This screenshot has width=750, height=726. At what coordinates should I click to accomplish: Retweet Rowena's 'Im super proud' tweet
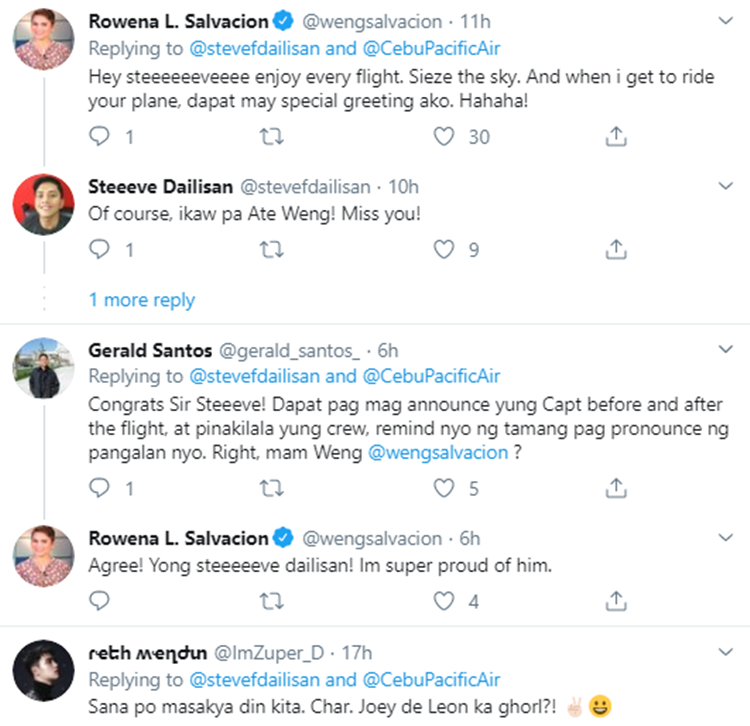tap(270, 601)
